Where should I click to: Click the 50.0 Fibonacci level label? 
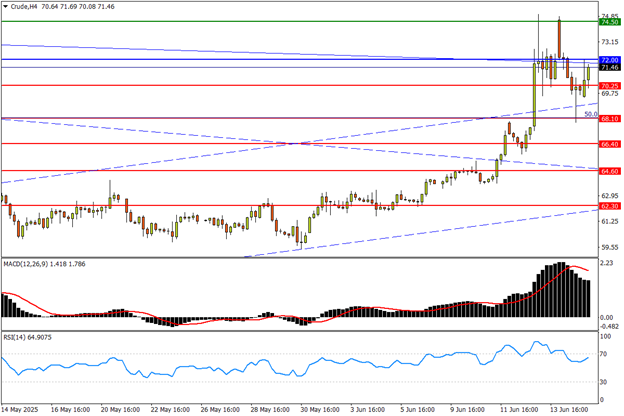pos(591,114)
